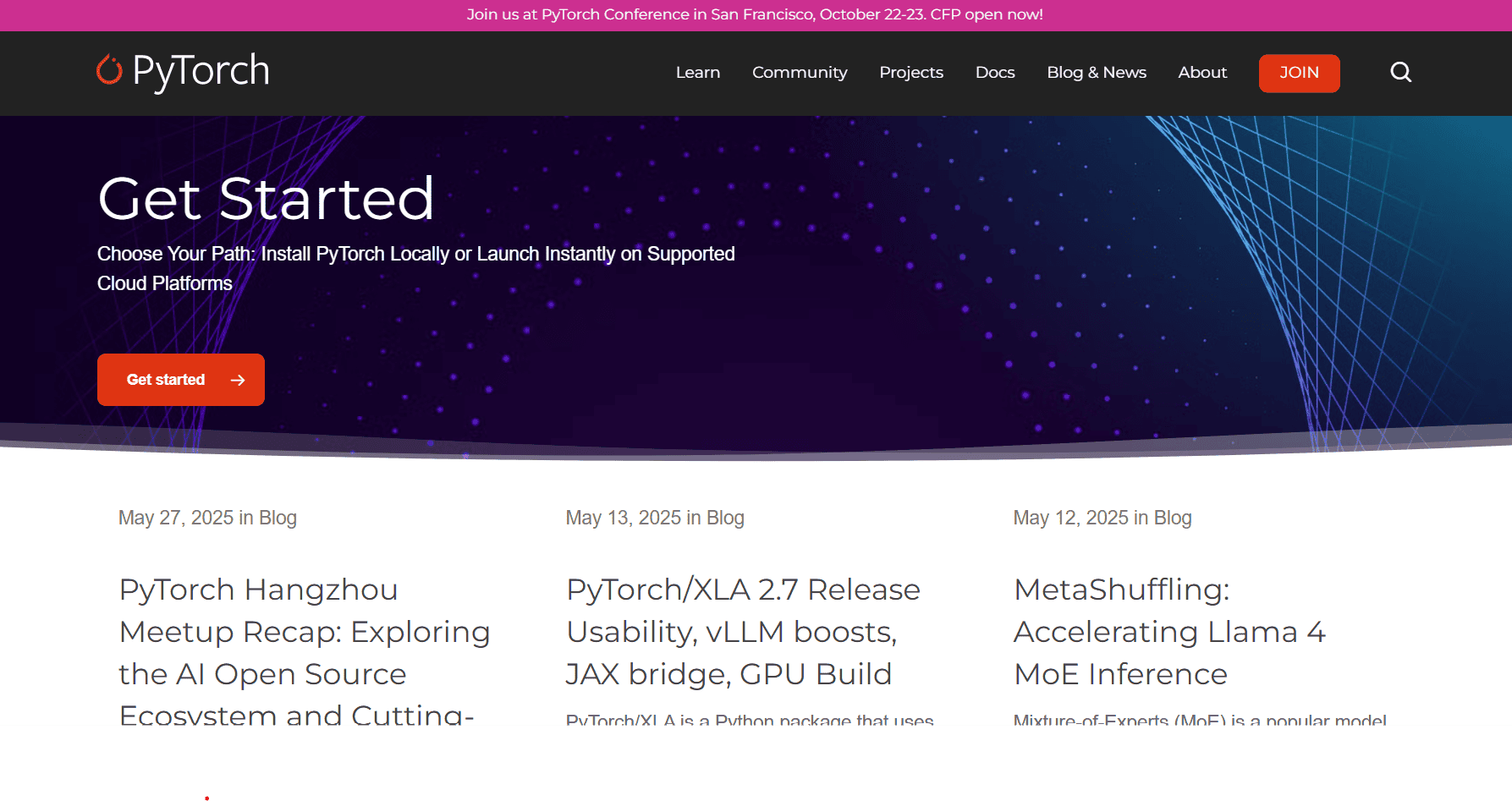
Task: Open the Projects navigation menu
Action: [911, 73]
